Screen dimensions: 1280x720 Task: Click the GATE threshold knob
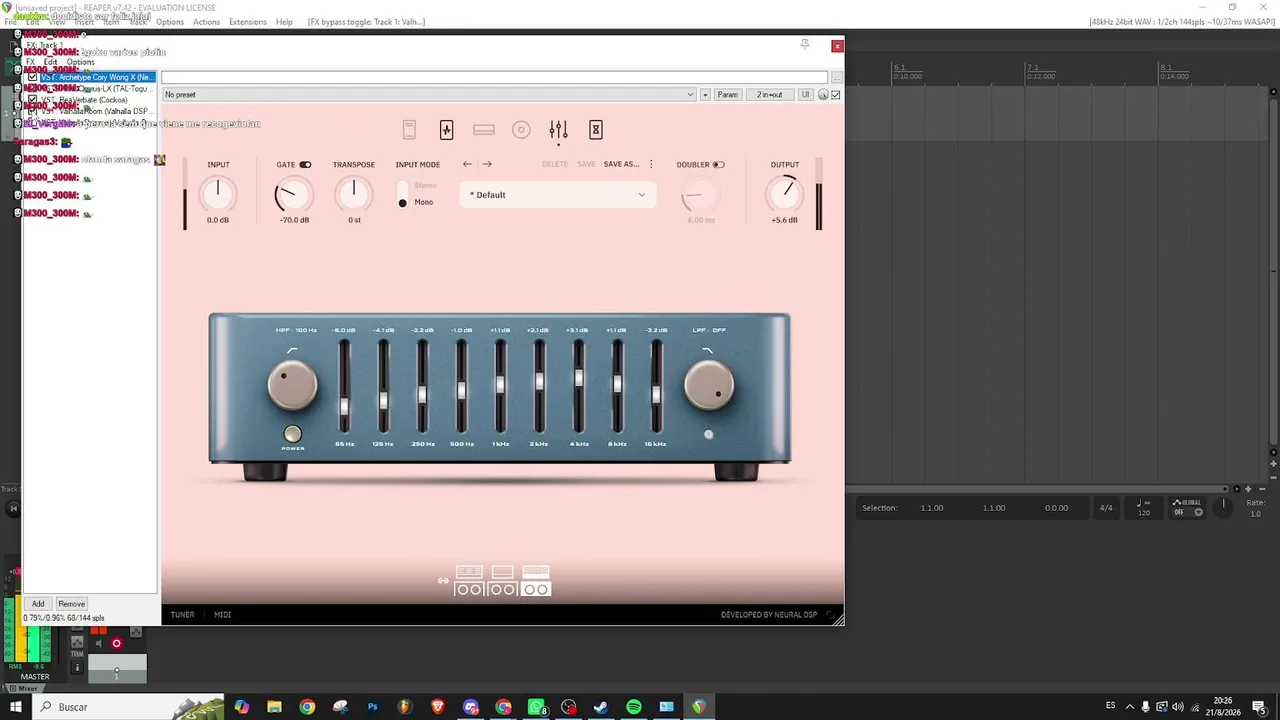[293, 194]
